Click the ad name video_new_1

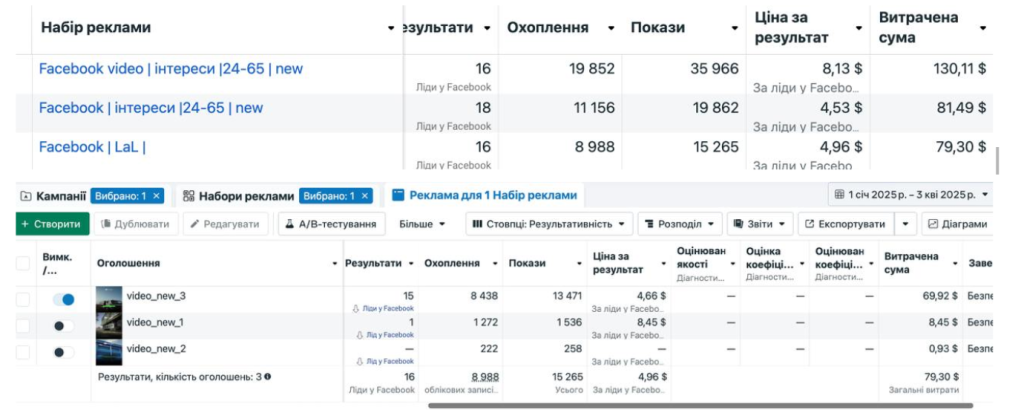coord(155,322)
